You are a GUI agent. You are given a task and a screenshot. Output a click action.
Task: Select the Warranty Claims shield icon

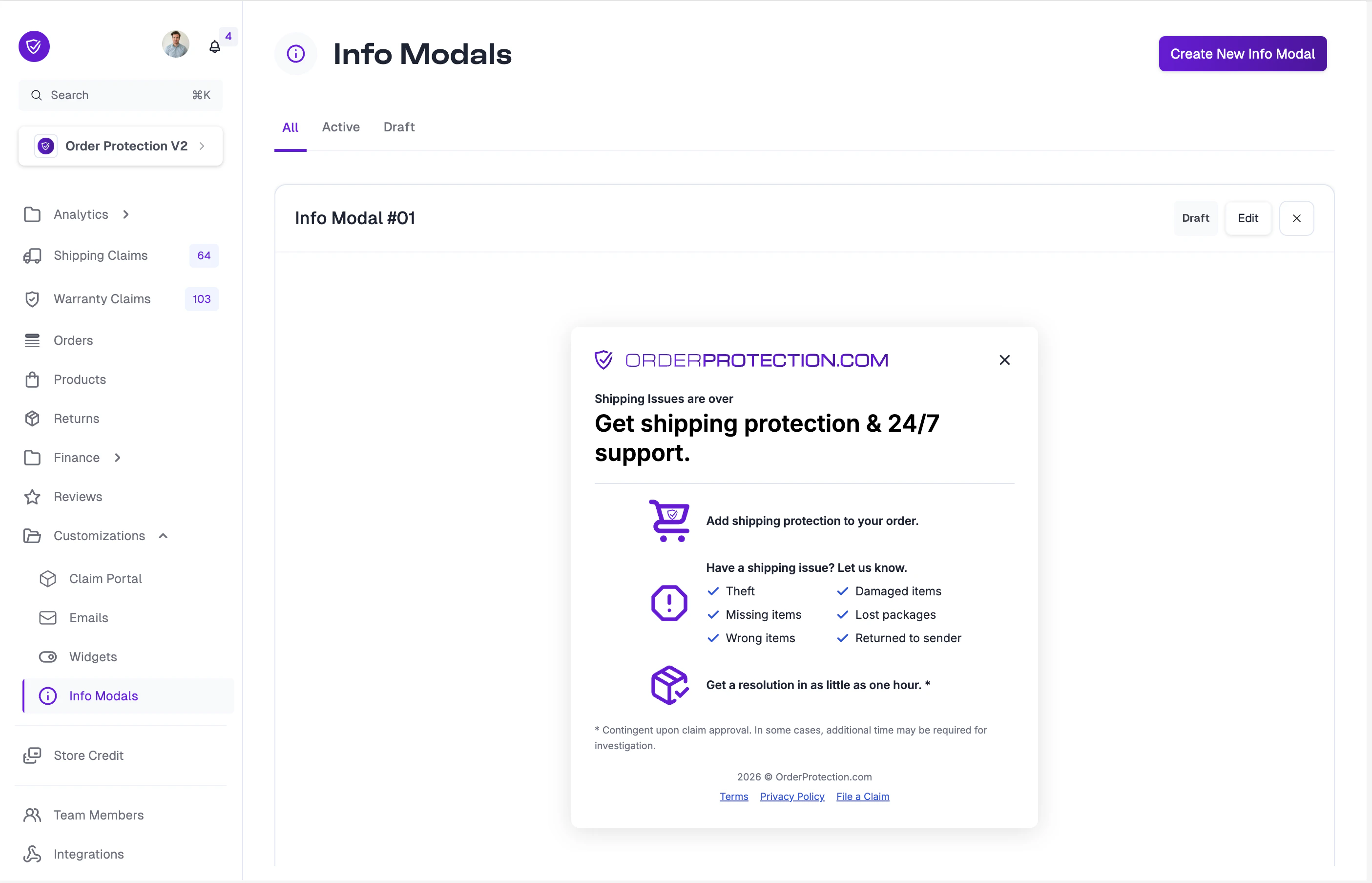click(33, 299)
